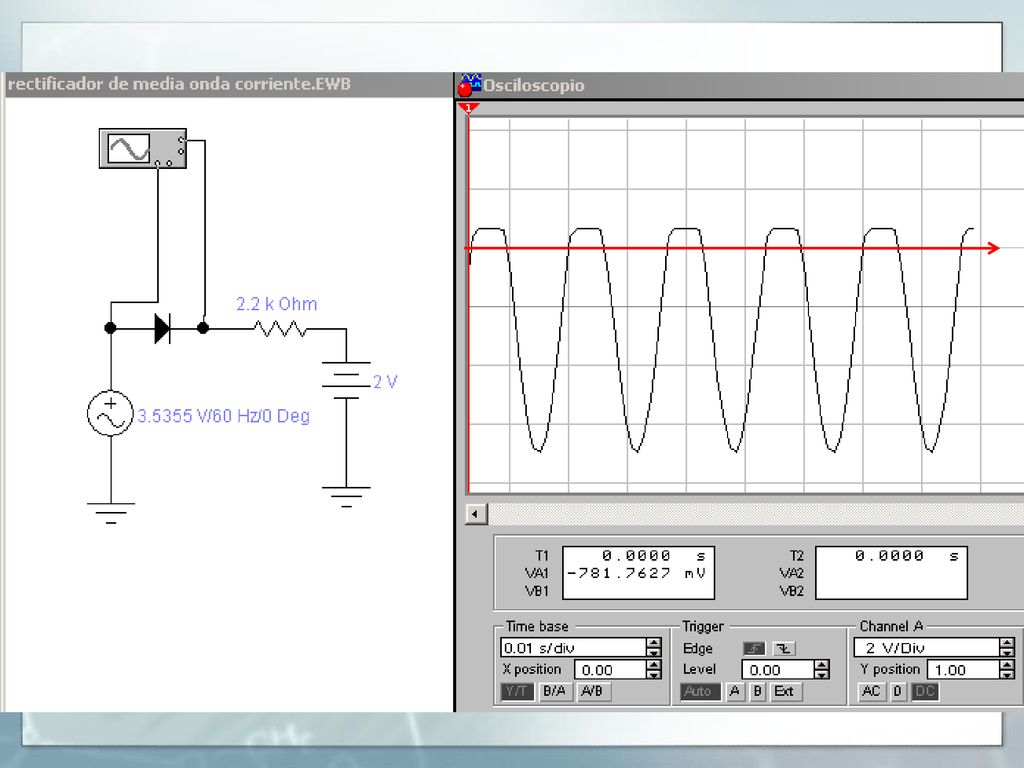Set trigger source to Ext
This screenshot has height=768, width=1024.
coord(784,692)
